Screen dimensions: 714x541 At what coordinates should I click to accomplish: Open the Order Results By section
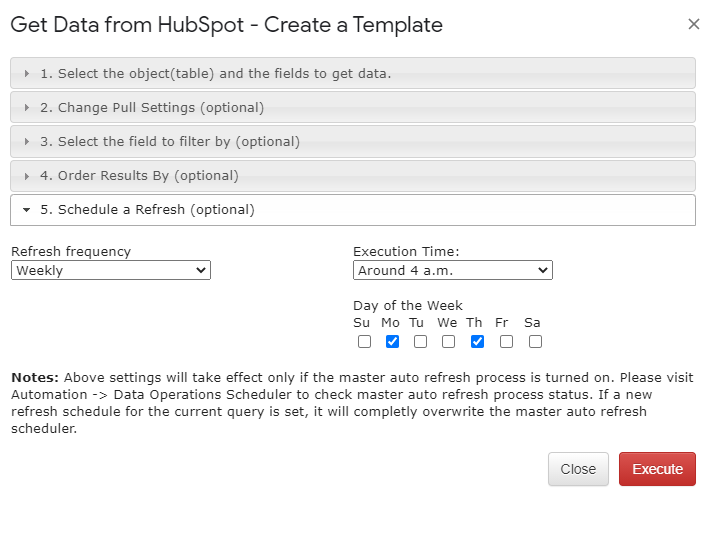click(x=353, y=175)
